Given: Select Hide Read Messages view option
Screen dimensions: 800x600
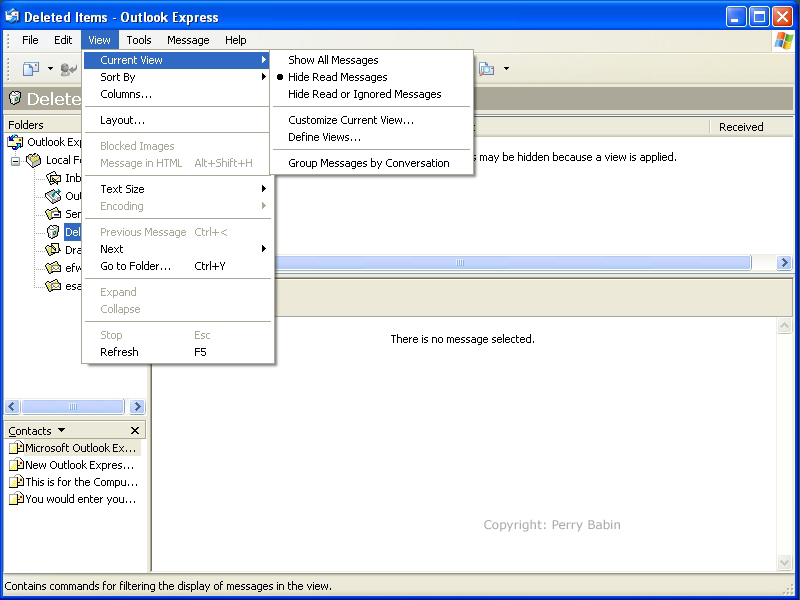Looking at the screenshot, I should coord(337,77).
